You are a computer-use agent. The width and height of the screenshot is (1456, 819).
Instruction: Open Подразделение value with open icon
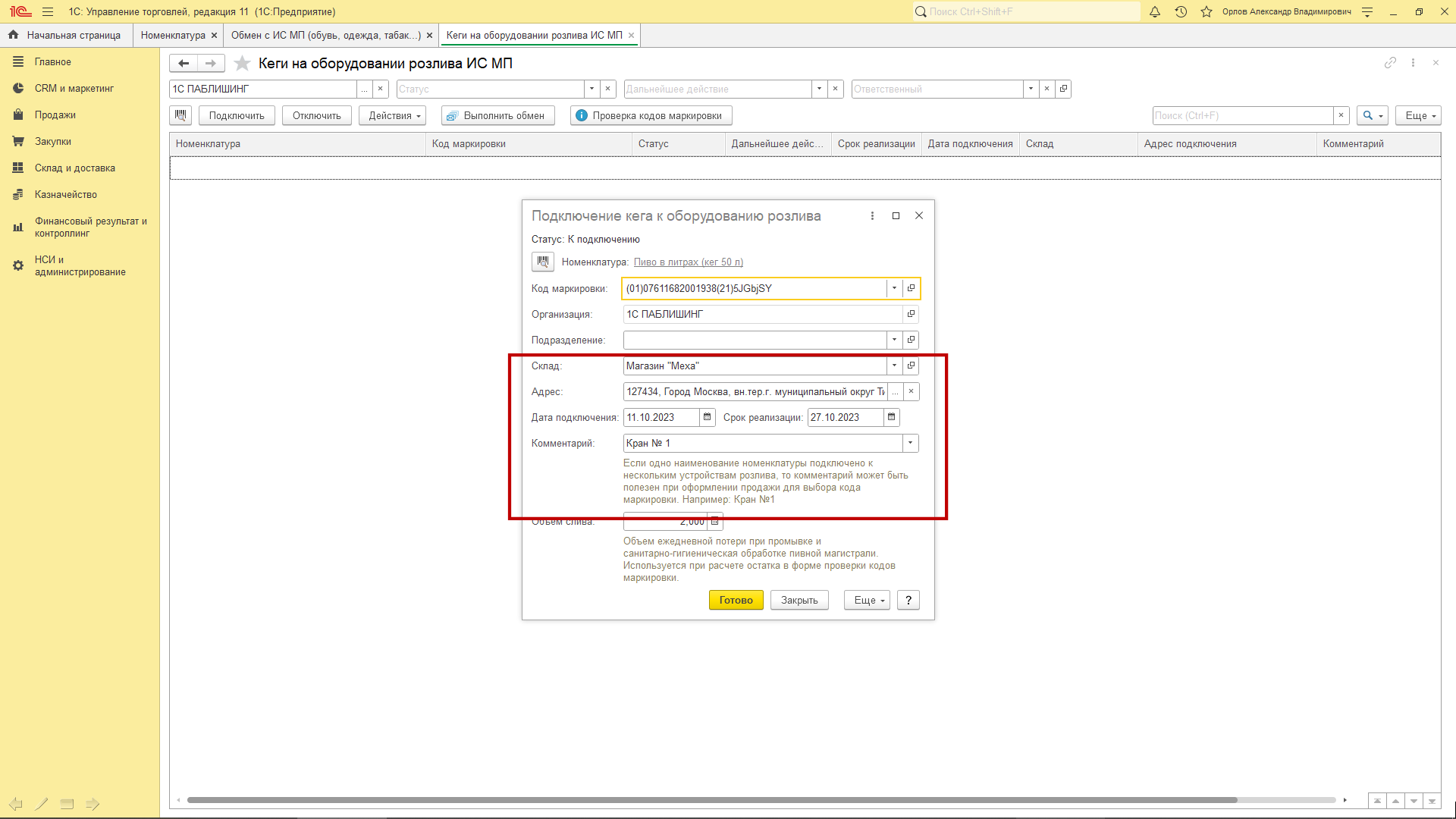click(x=911, y=340)
